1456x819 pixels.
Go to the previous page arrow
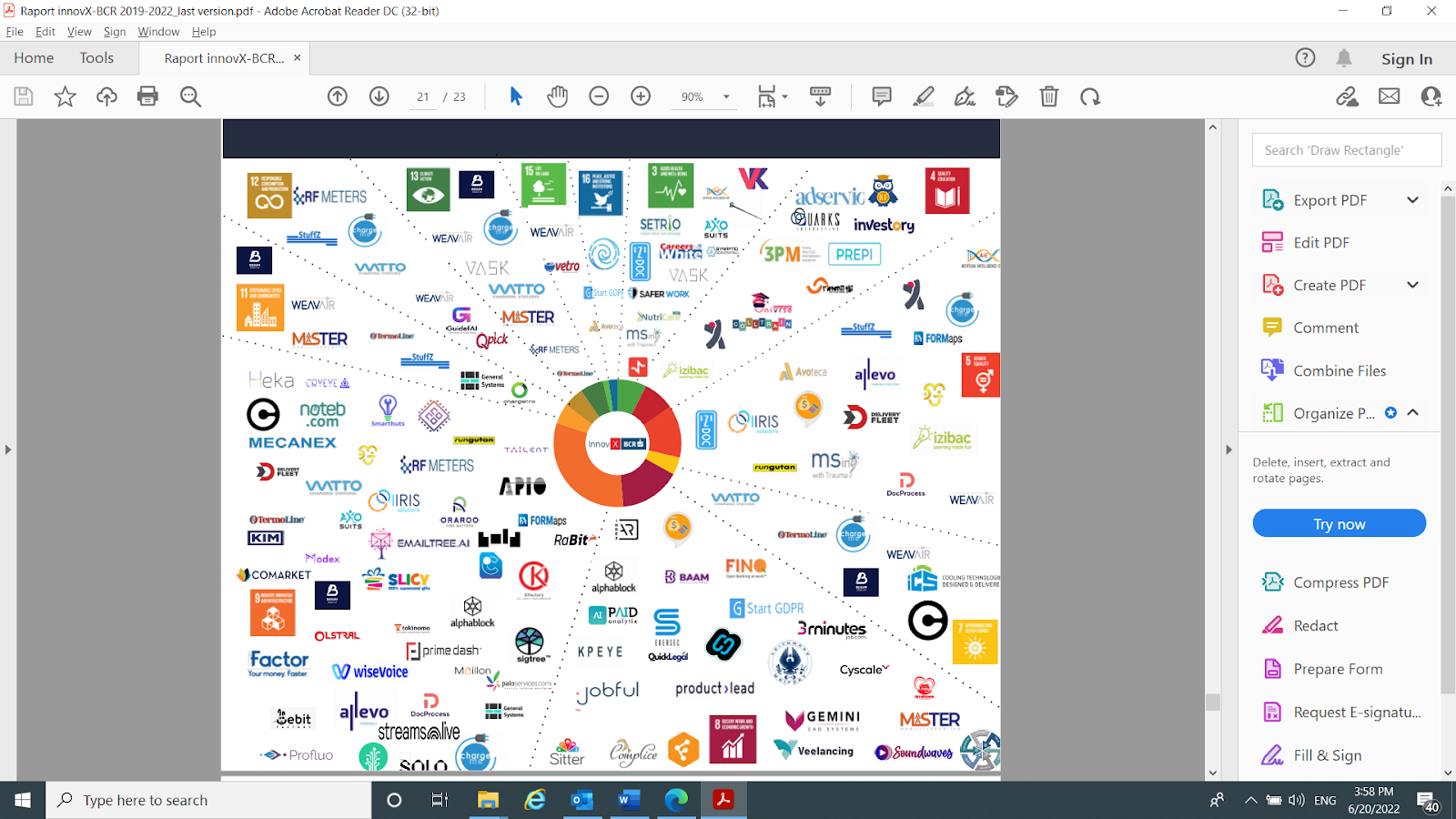(x=338, y=96)
